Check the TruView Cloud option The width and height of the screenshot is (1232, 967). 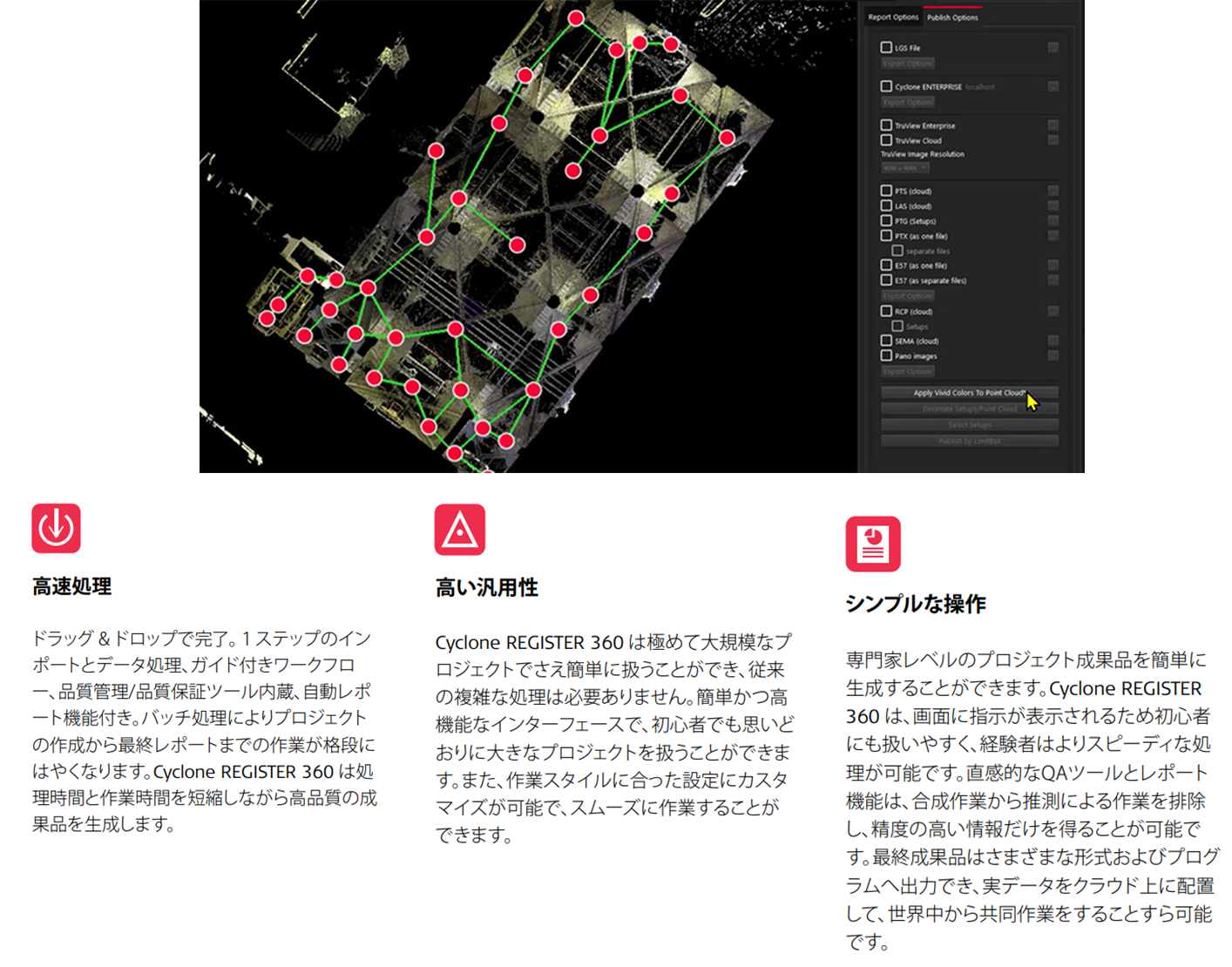tap(886, 140)
